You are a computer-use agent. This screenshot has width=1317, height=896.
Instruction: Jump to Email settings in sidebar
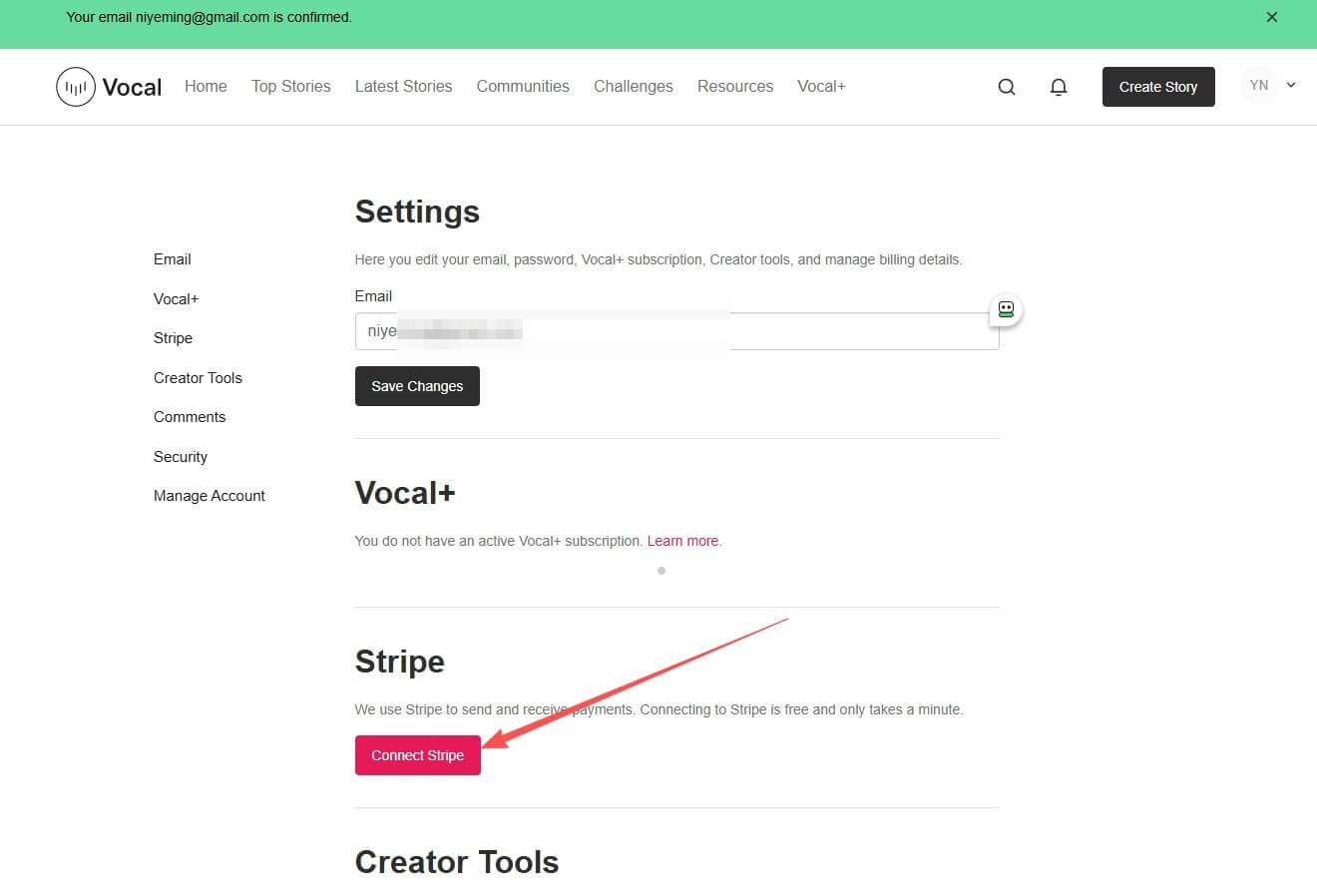[173, 259]
